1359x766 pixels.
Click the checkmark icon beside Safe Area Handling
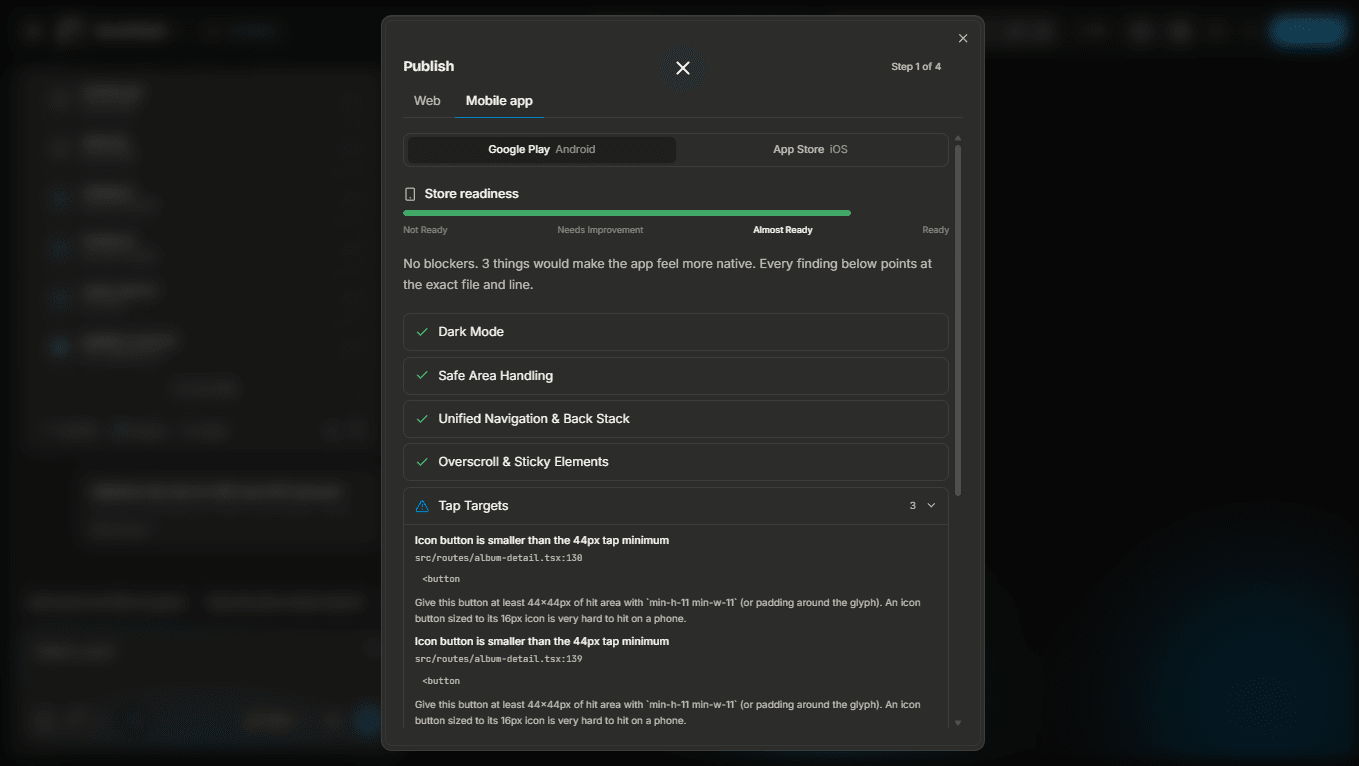[x=422, y=376]
